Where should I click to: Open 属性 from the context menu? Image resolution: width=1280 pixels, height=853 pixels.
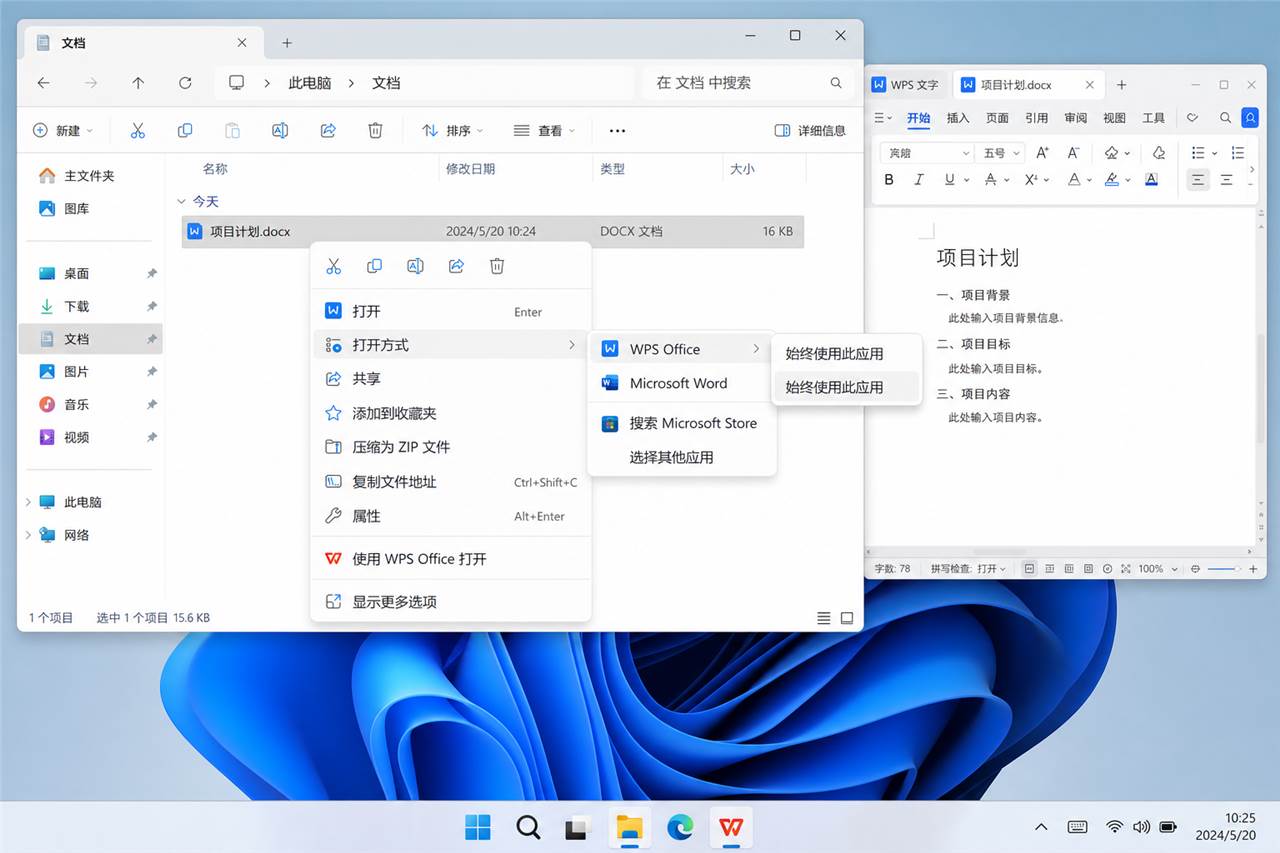tap(451, 516)
